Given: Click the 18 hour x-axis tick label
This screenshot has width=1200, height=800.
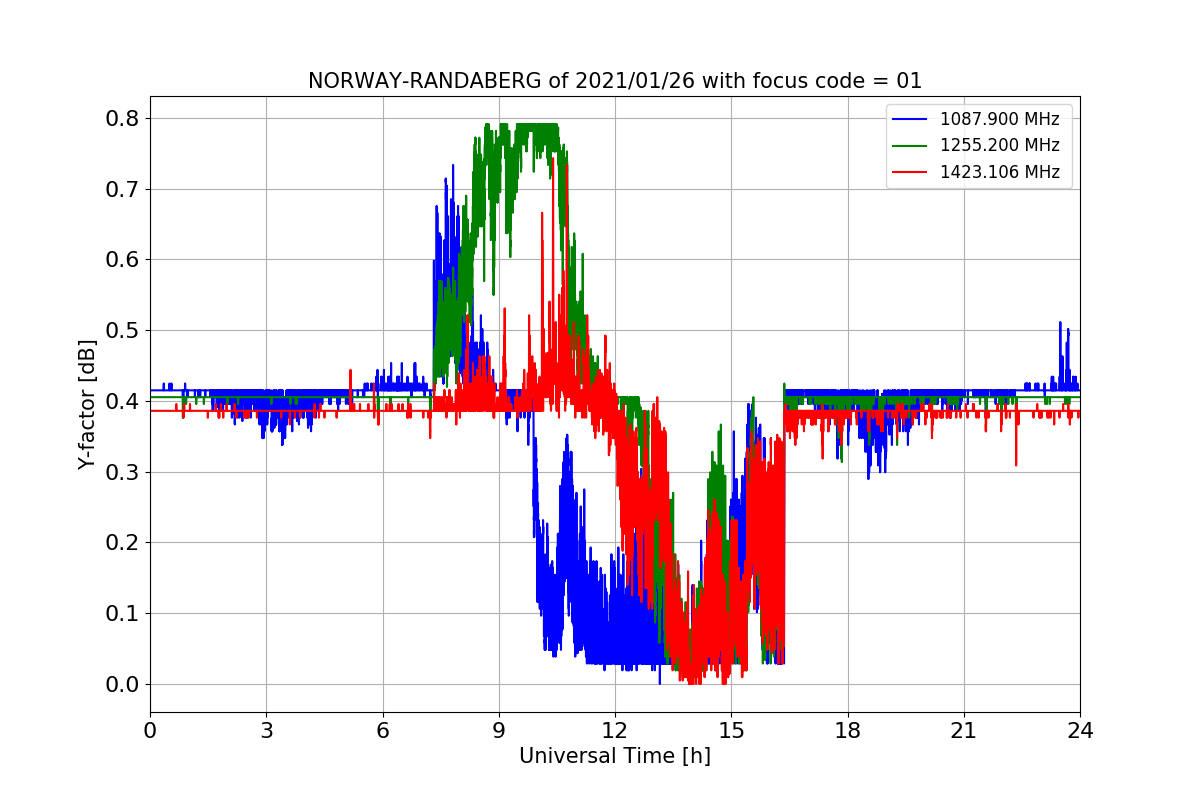Looking at the screenshot, I should click(848, 731).
